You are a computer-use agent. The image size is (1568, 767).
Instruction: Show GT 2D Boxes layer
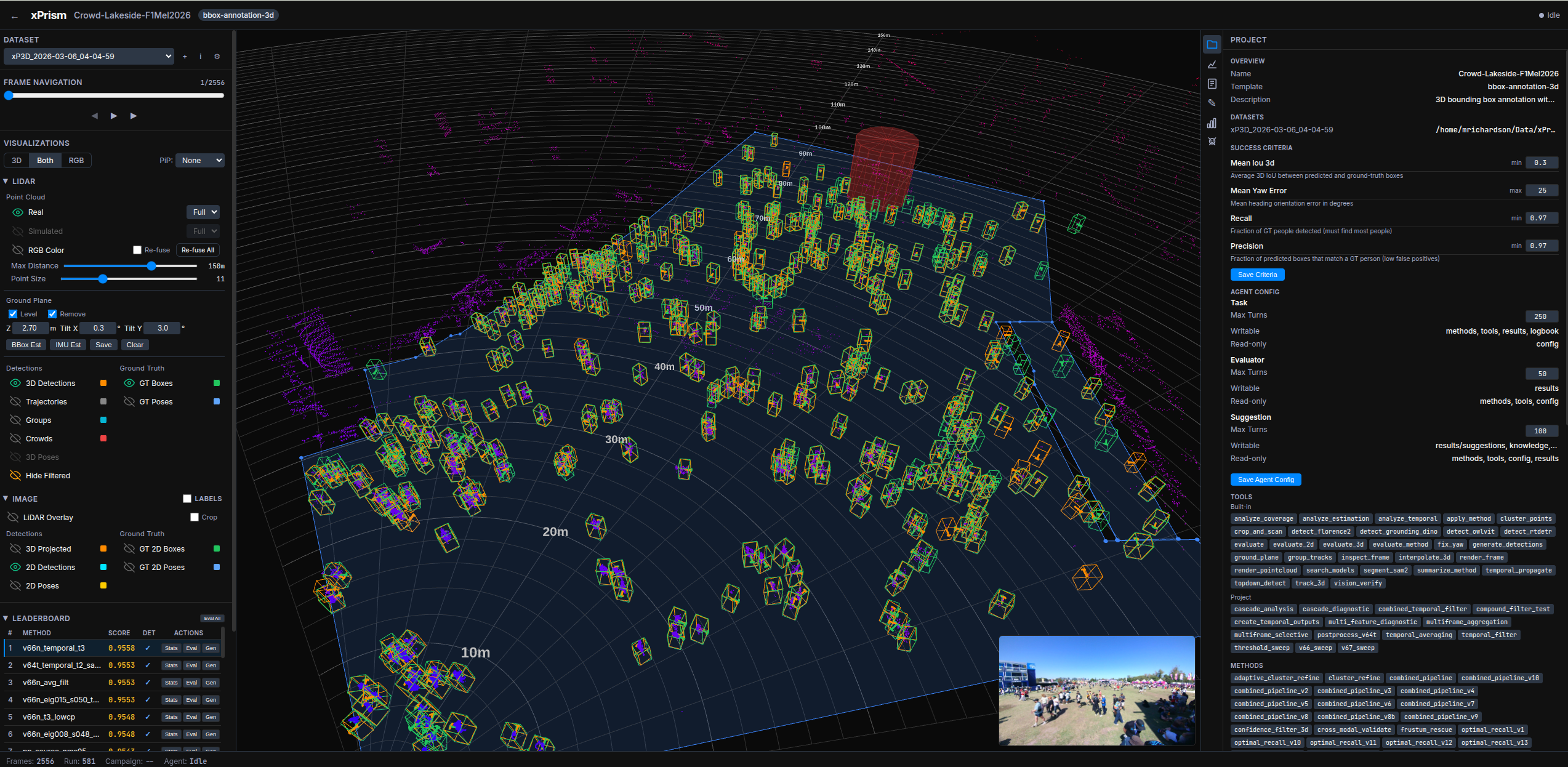pos(129,549)
